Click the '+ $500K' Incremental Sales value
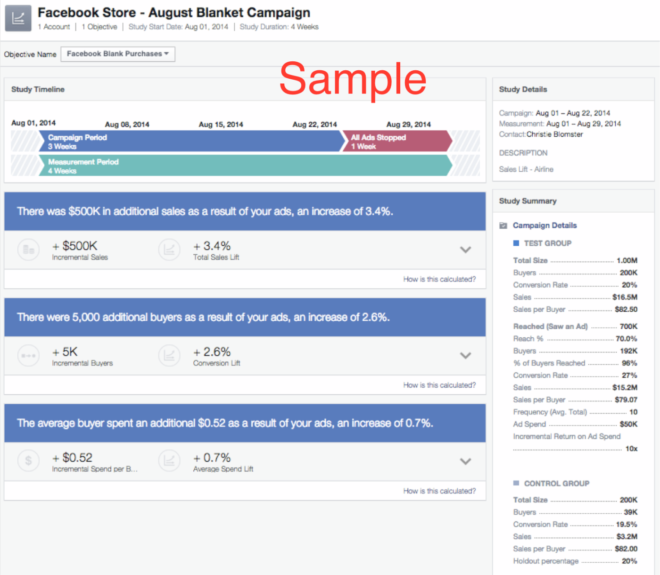The width and height of the screenshot is (660, 575). point(75,246)
